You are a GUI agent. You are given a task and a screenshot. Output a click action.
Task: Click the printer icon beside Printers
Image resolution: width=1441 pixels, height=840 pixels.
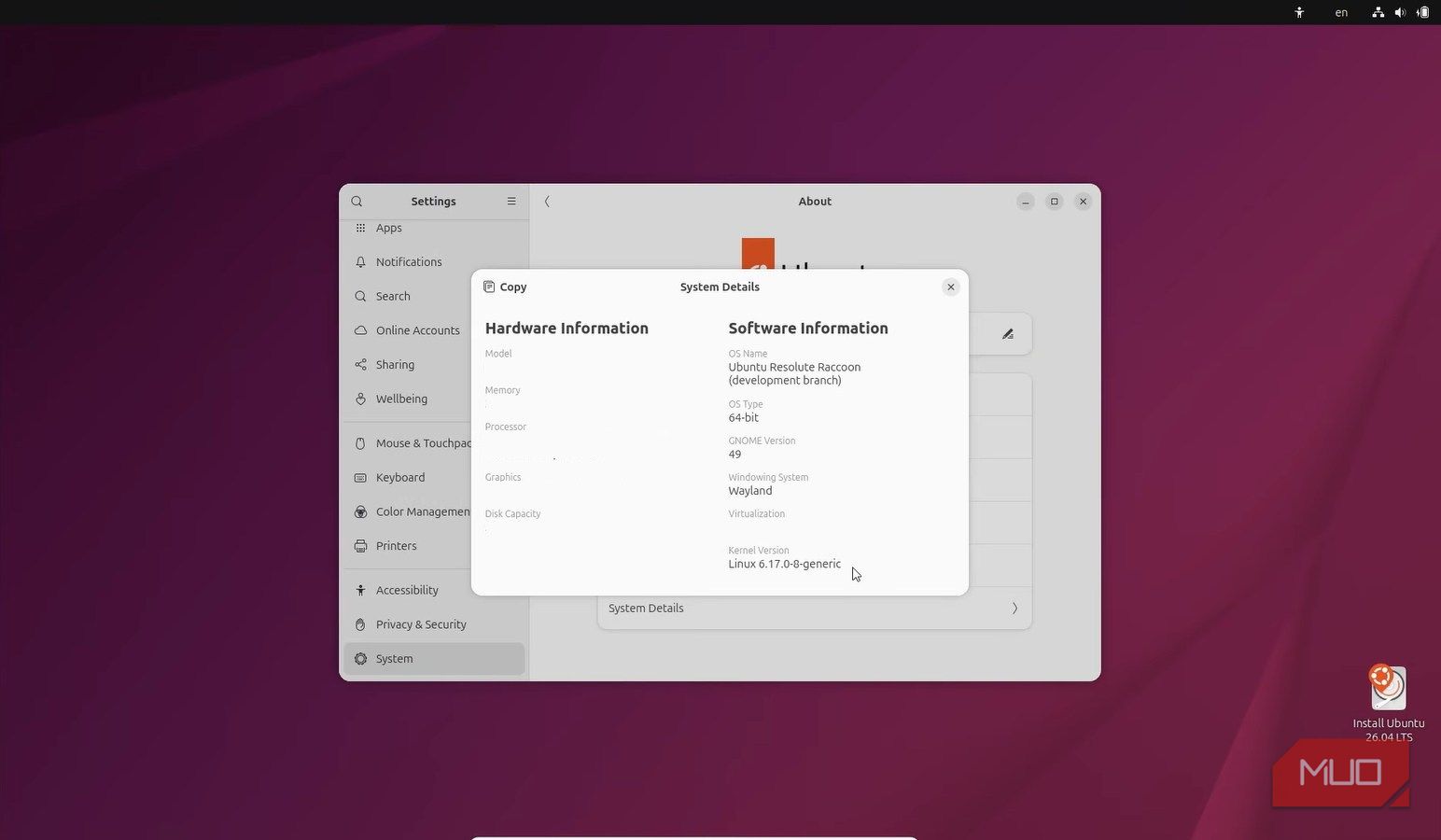(360, 546)
